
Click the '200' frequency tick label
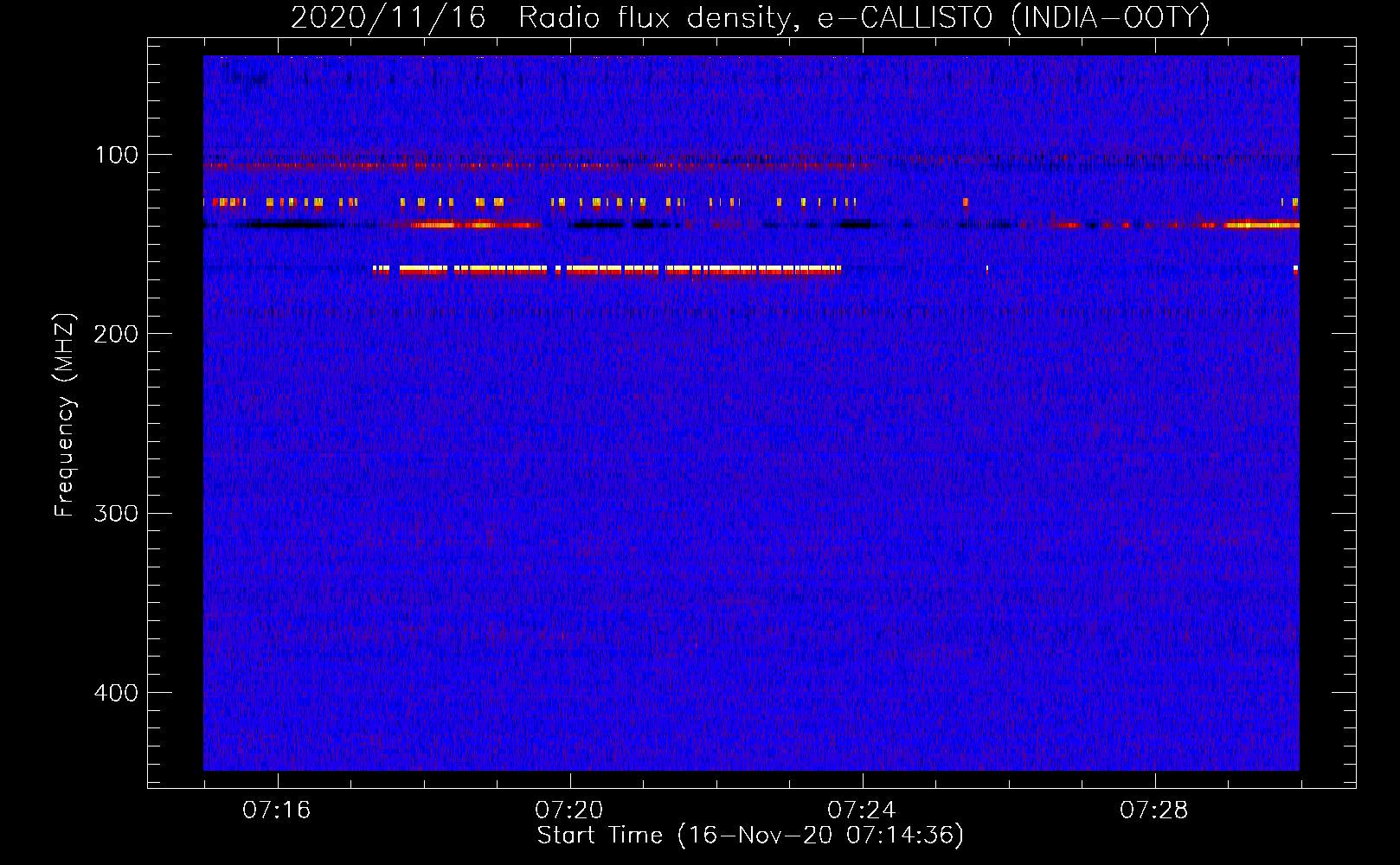(116, 334)
